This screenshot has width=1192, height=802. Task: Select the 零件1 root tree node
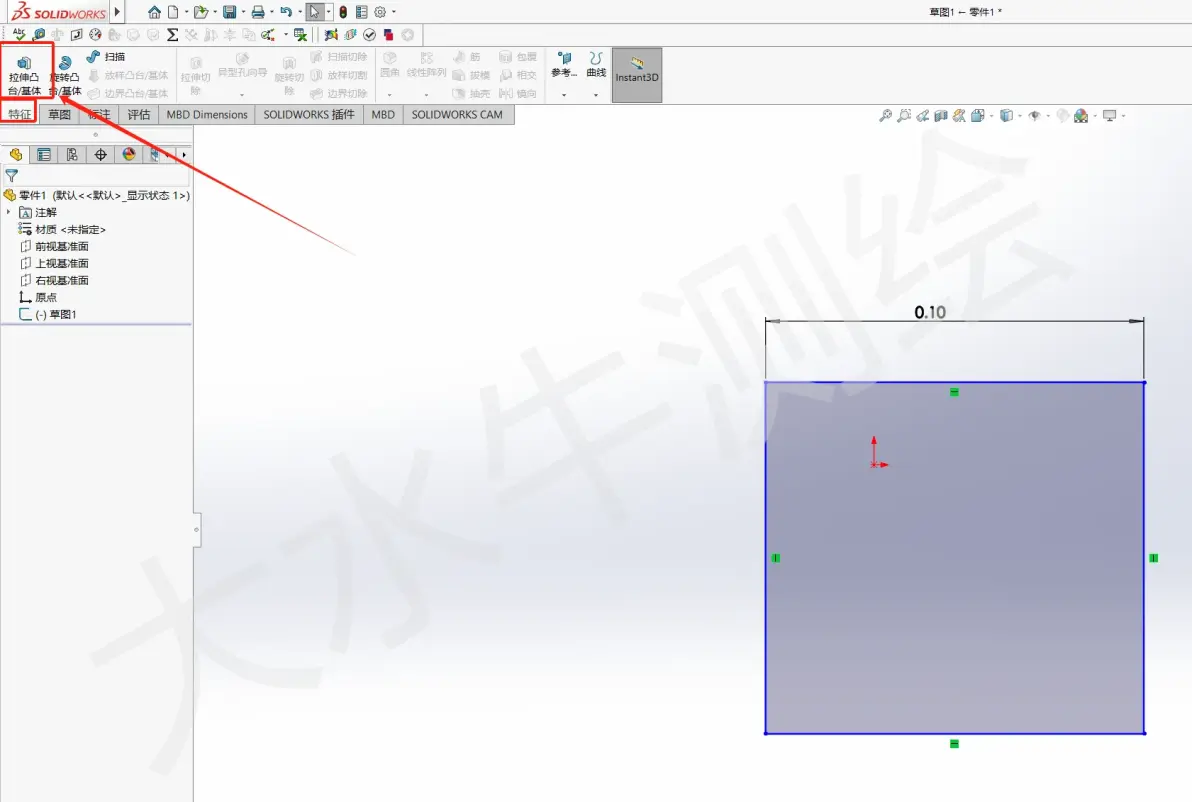pyautogui.click(x=97, y=195)
